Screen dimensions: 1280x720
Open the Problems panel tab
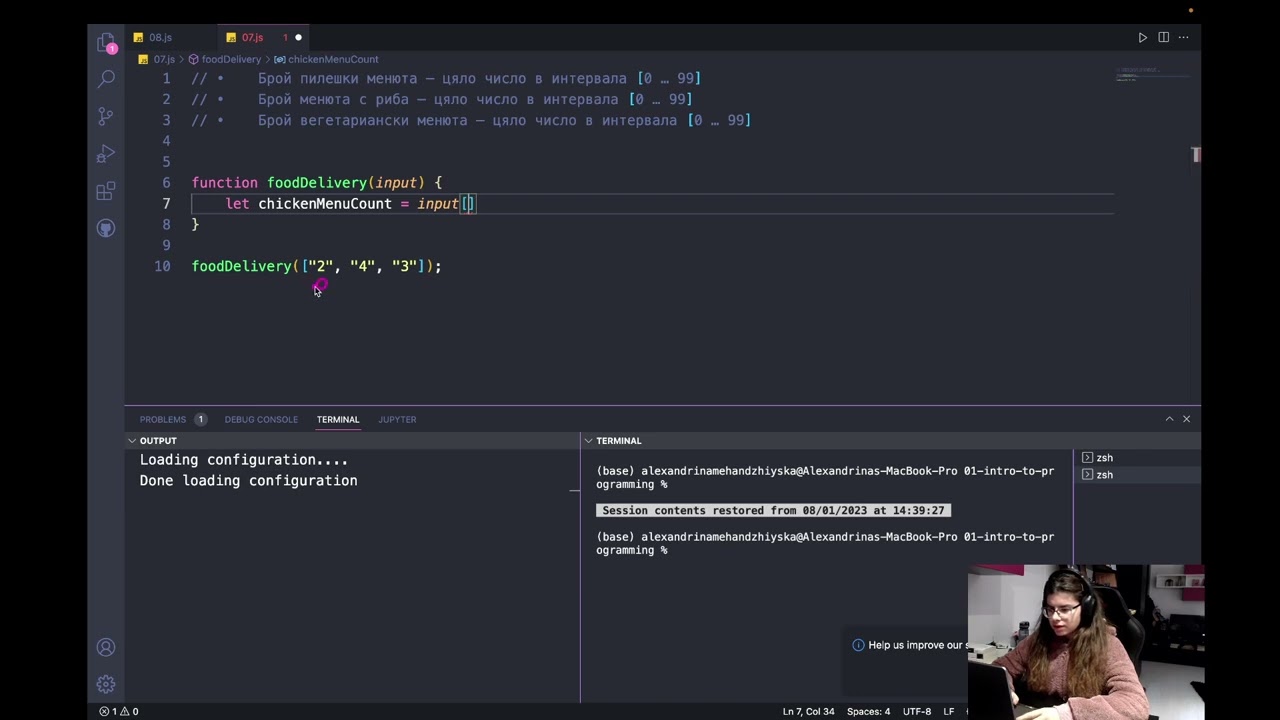click(x=163, y=420)
